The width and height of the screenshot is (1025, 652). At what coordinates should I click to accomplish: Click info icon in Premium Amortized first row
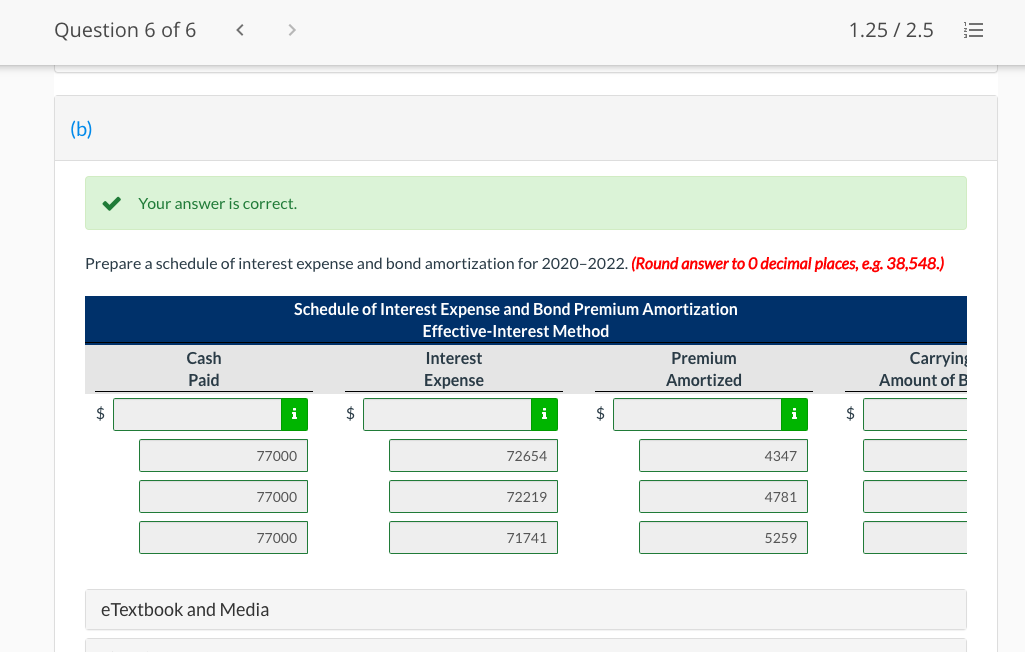794,414
